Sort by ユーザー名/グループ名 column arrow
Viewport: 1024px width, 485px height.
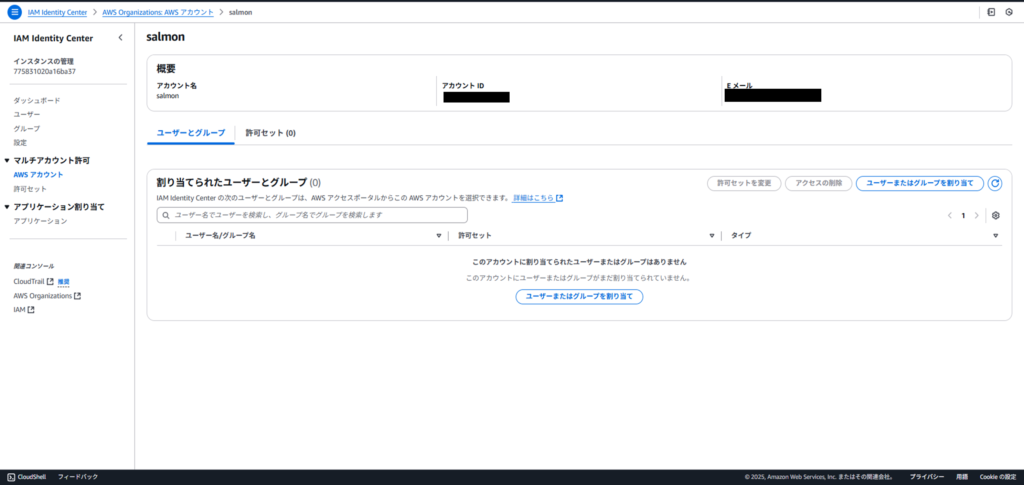(x=439, y=236)
